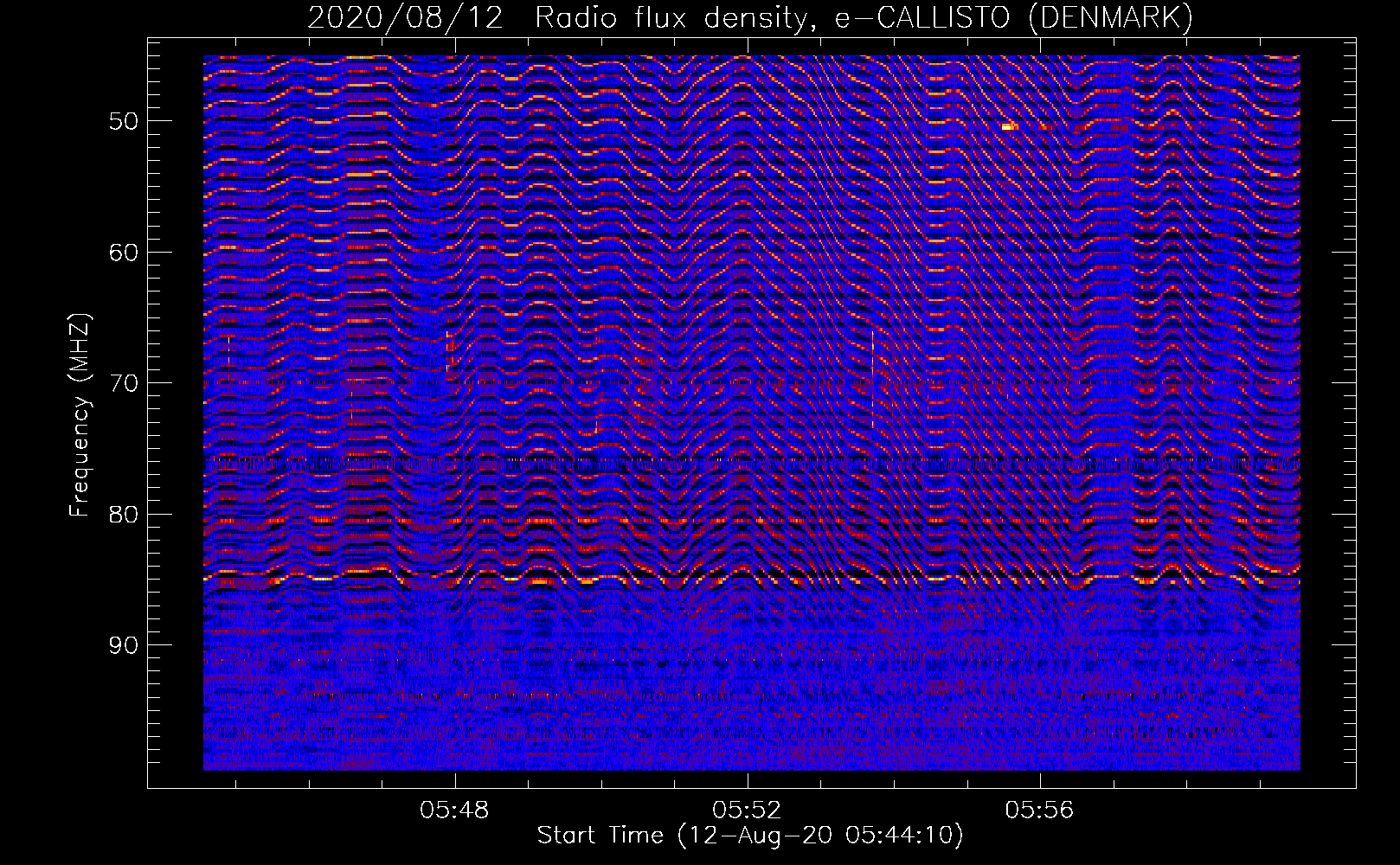Click the tall white vertical spike between 05:52 and 05:56
1400x865 pixels.
pos(872,379)
